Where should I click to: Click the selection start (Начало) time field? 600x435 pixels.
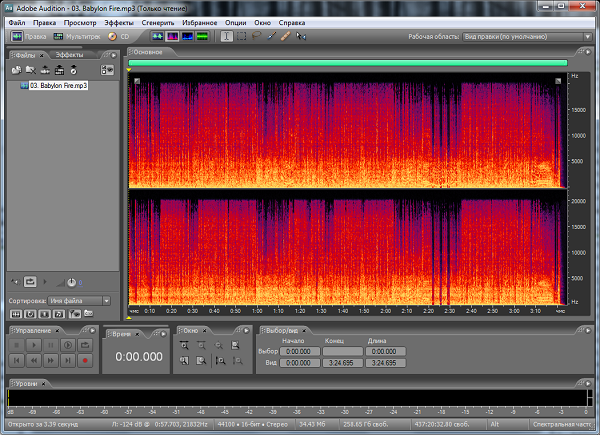297,351
